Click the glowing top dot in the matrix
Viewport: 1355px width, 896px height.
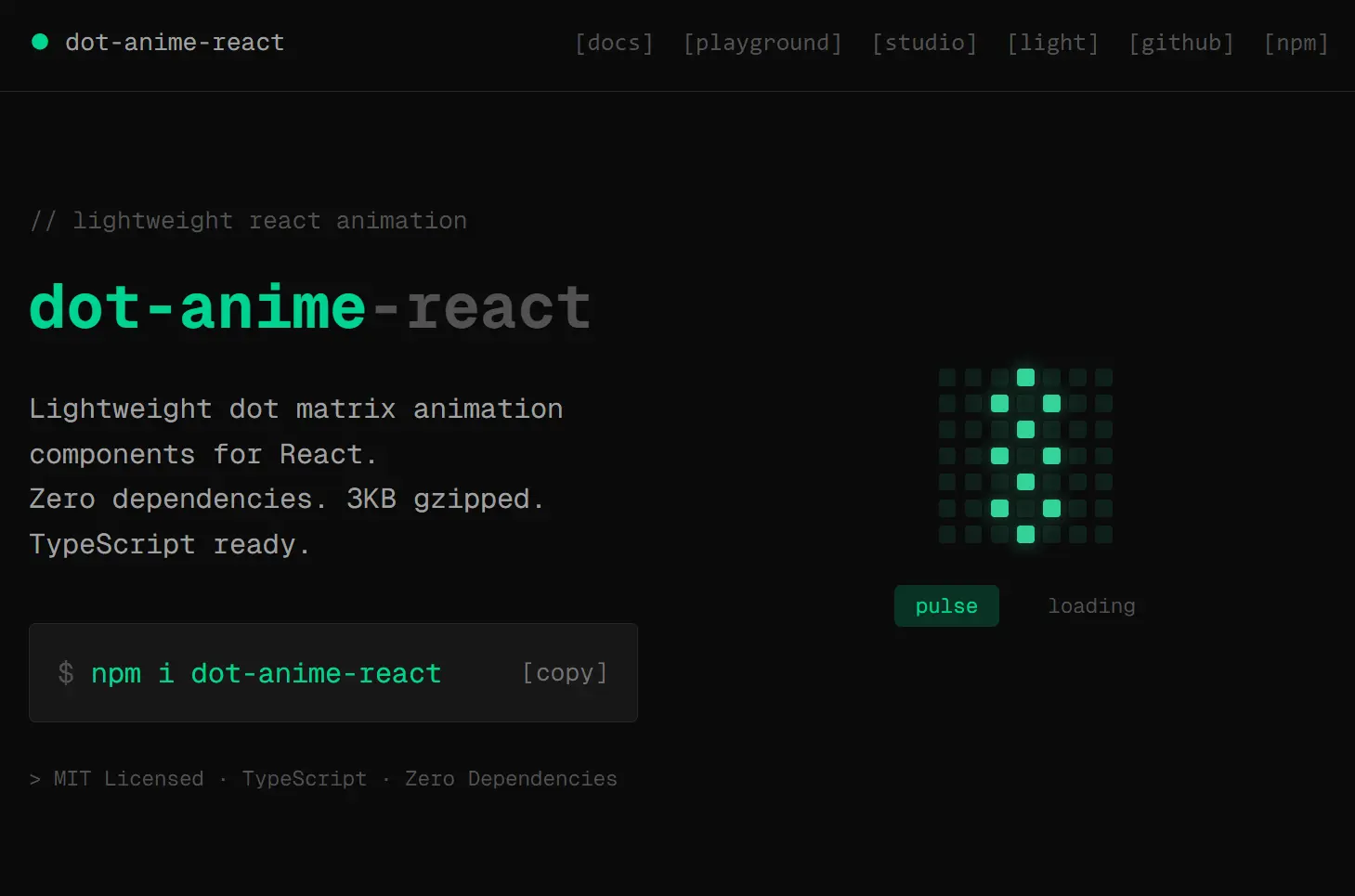(x=1025, y=377)
